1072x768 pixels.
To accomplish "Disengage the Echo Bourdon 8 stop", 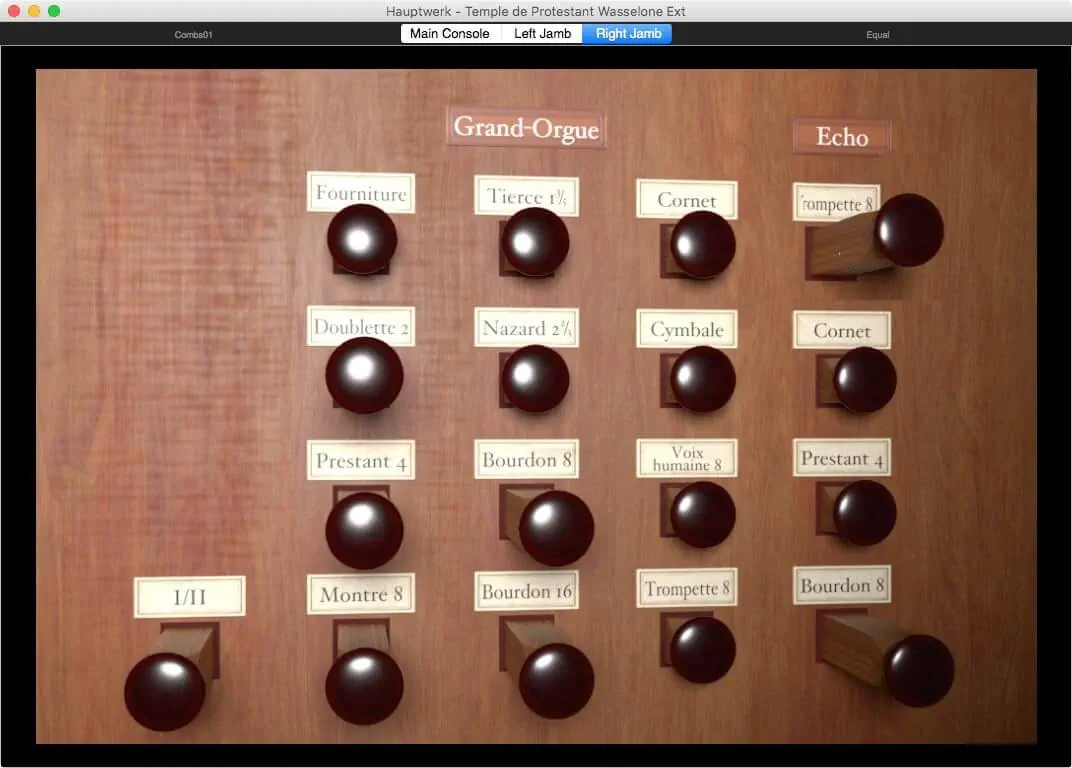I will point(918,670).
